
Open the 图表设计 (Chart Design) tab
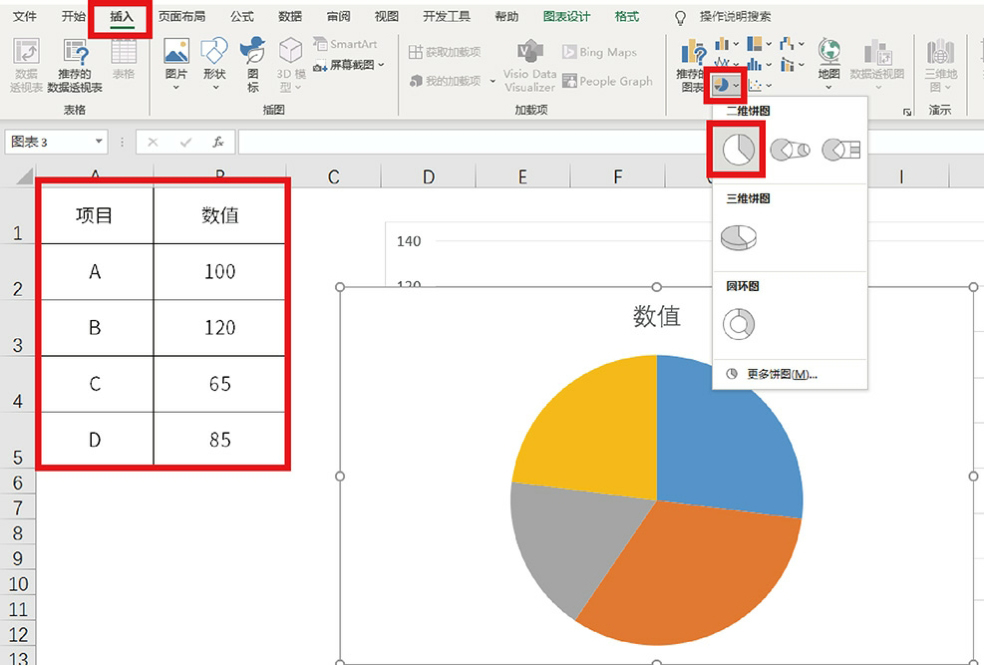(566, 17)
